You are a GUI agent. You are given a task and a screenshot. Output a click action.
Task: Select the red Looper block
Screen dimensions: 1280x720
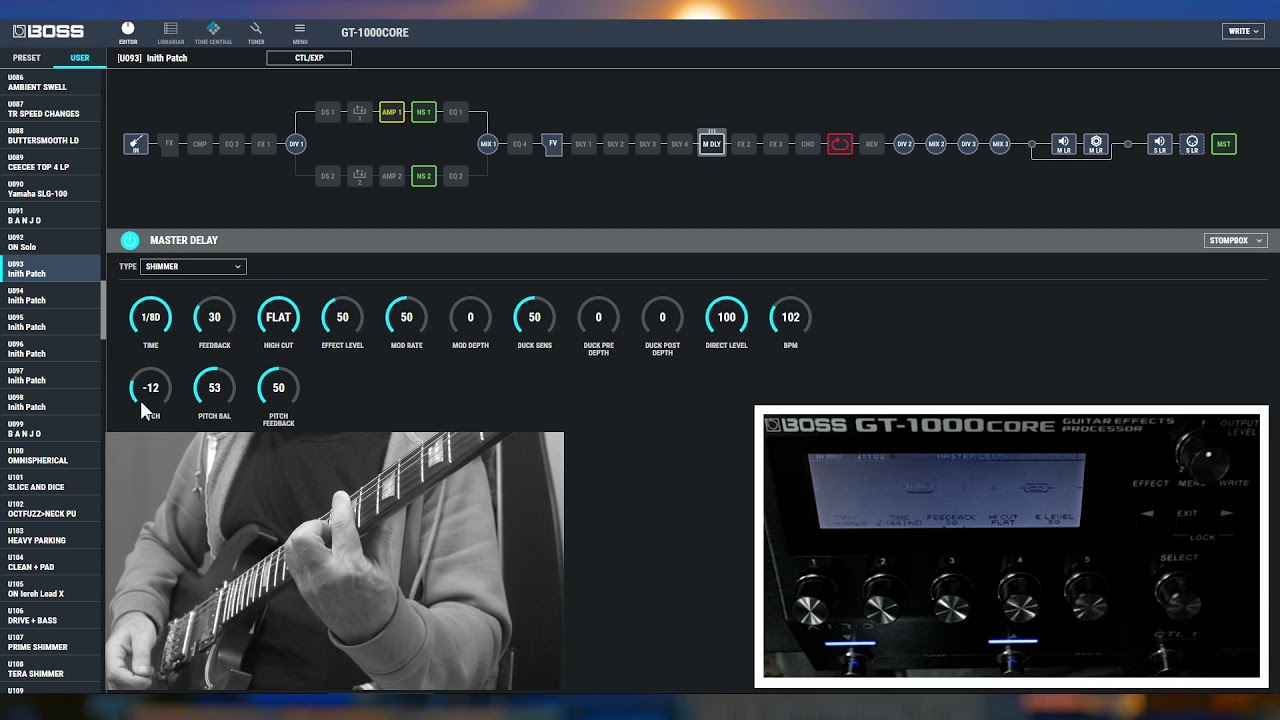click(x=840, y=144)
